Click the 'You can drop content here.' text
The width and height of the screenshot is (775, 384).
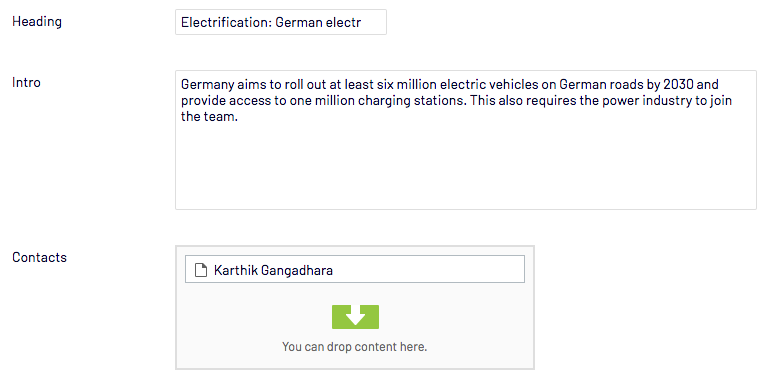(x=354, y=347)
